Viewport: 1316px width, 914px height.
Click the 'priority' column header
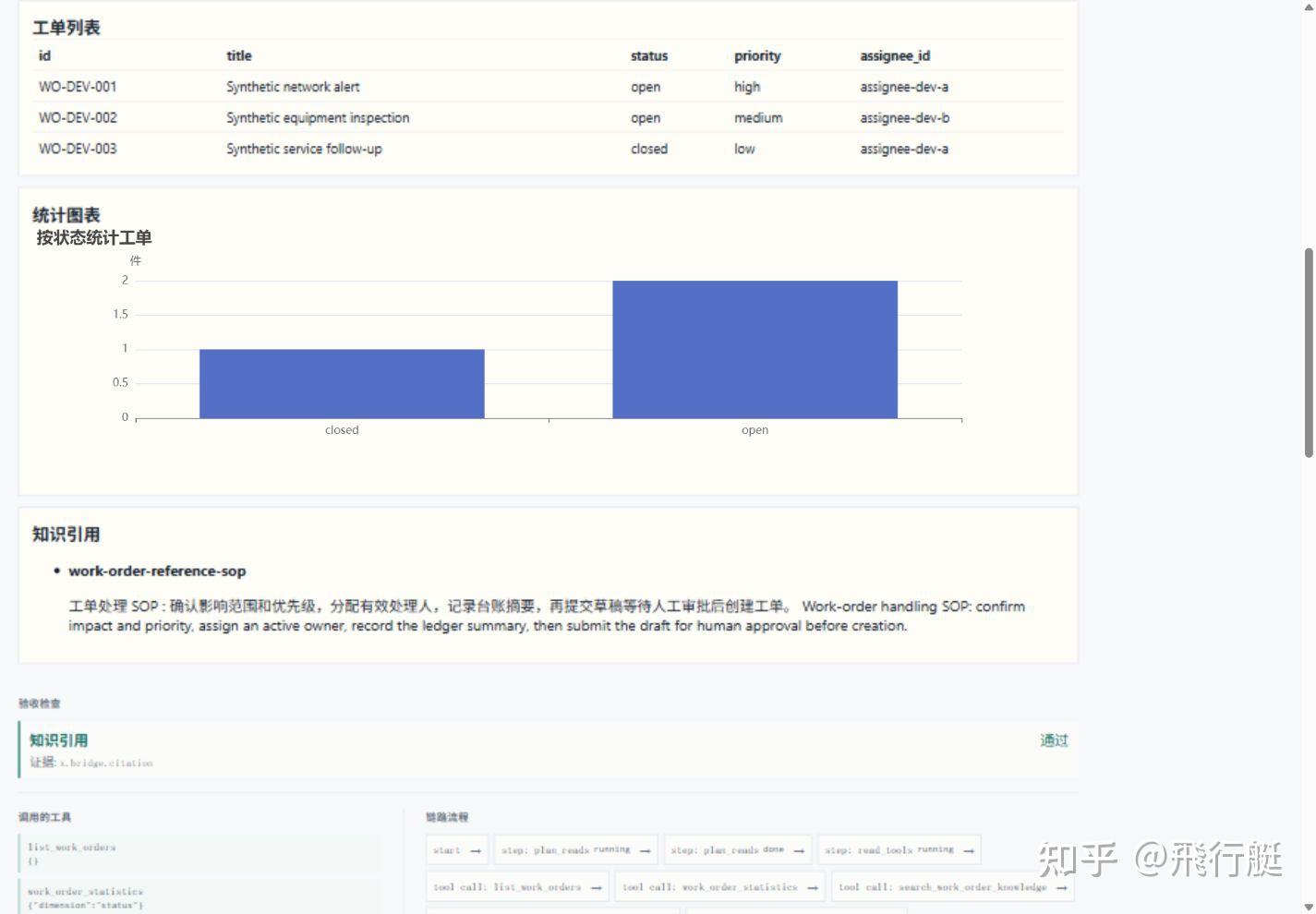pos(757,55)
